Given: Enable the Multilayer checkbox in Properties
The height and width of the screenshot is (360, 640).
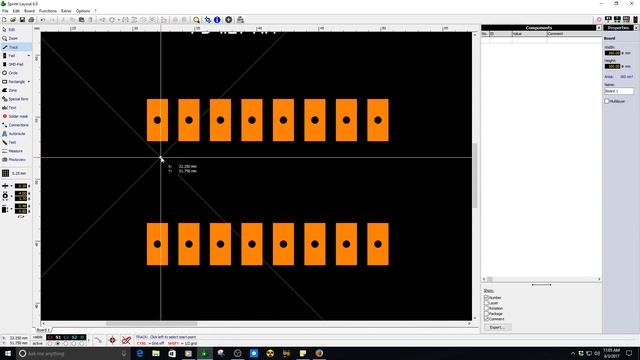Looking at the screenshot, I should pos(607,101).
